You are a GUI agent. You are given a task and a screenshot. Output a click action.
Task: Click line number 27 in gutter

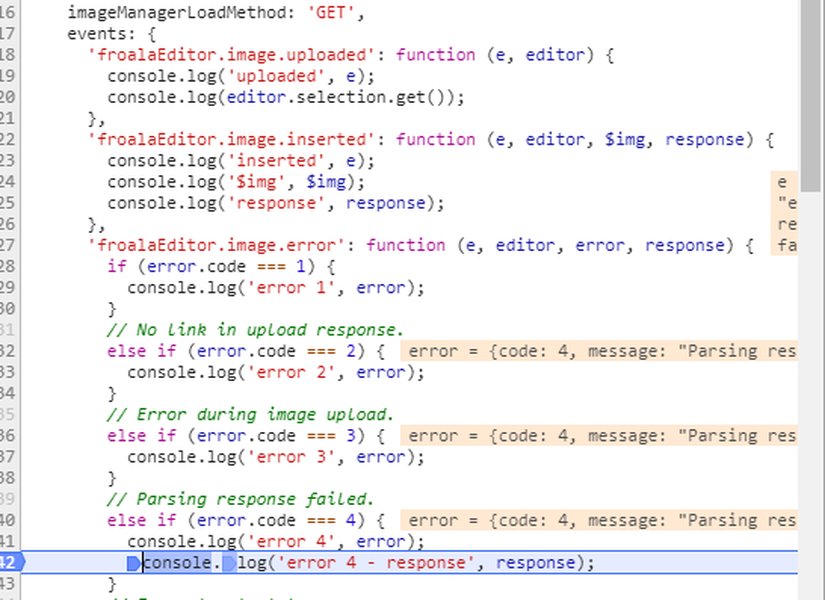[7, 245]
